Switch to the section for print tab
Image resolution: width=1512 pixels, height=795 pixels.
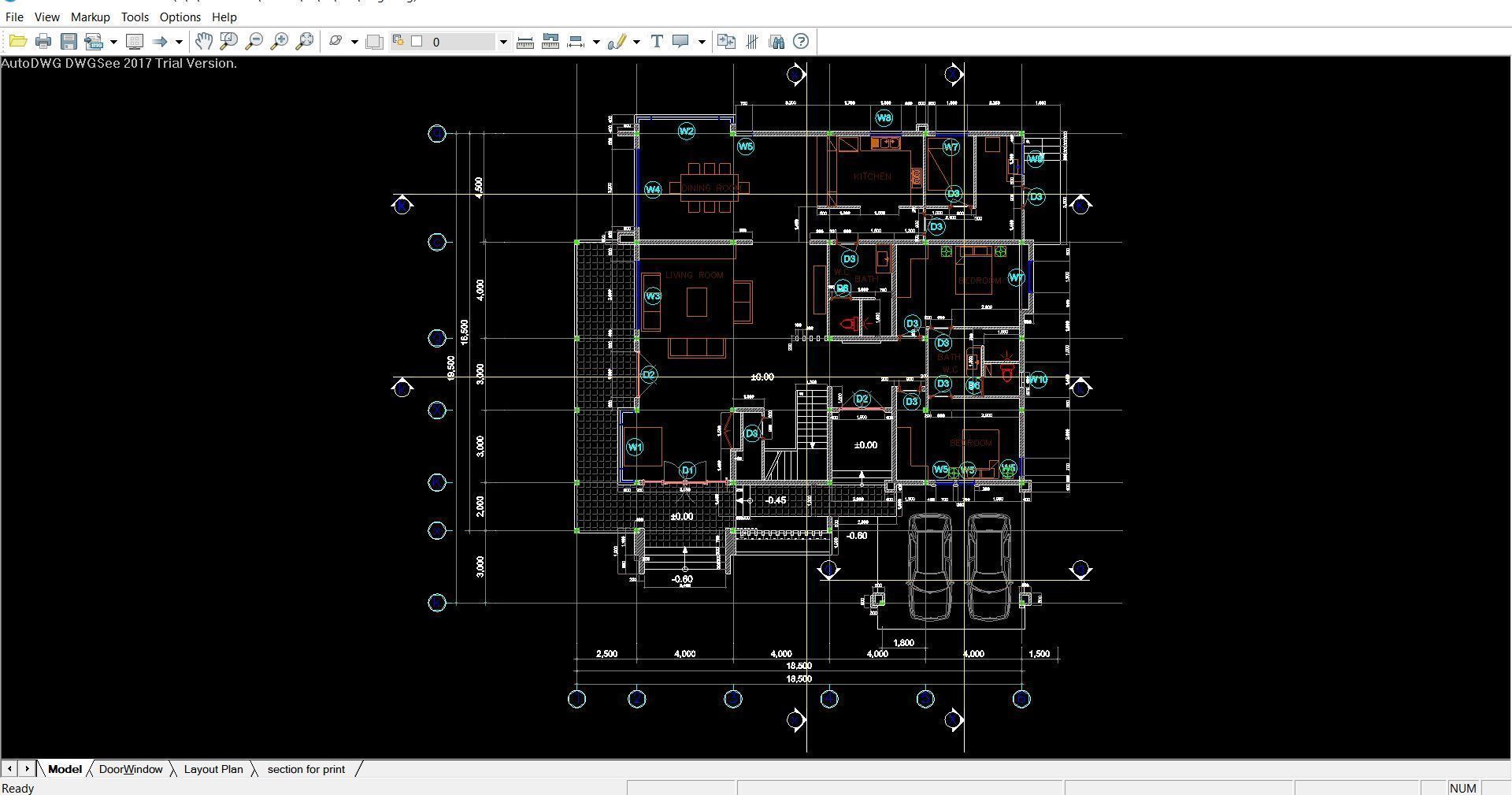[x=306, y=769]
